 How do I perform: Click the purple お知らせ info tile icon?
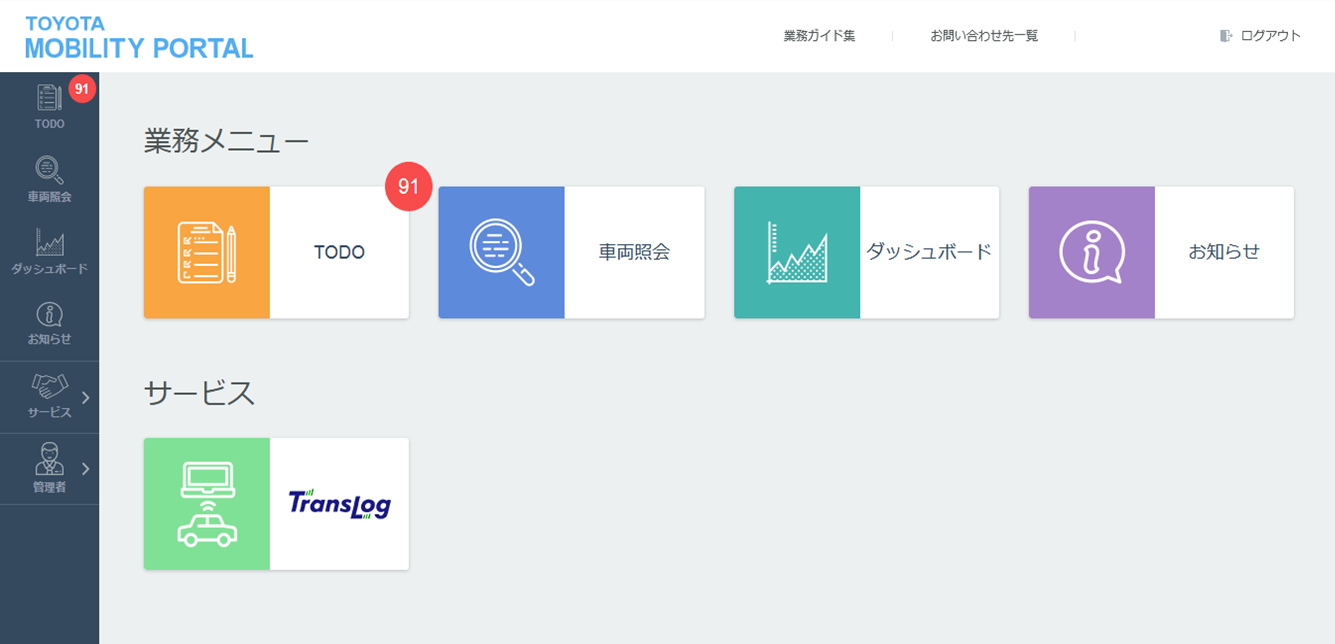[1092, 253]
